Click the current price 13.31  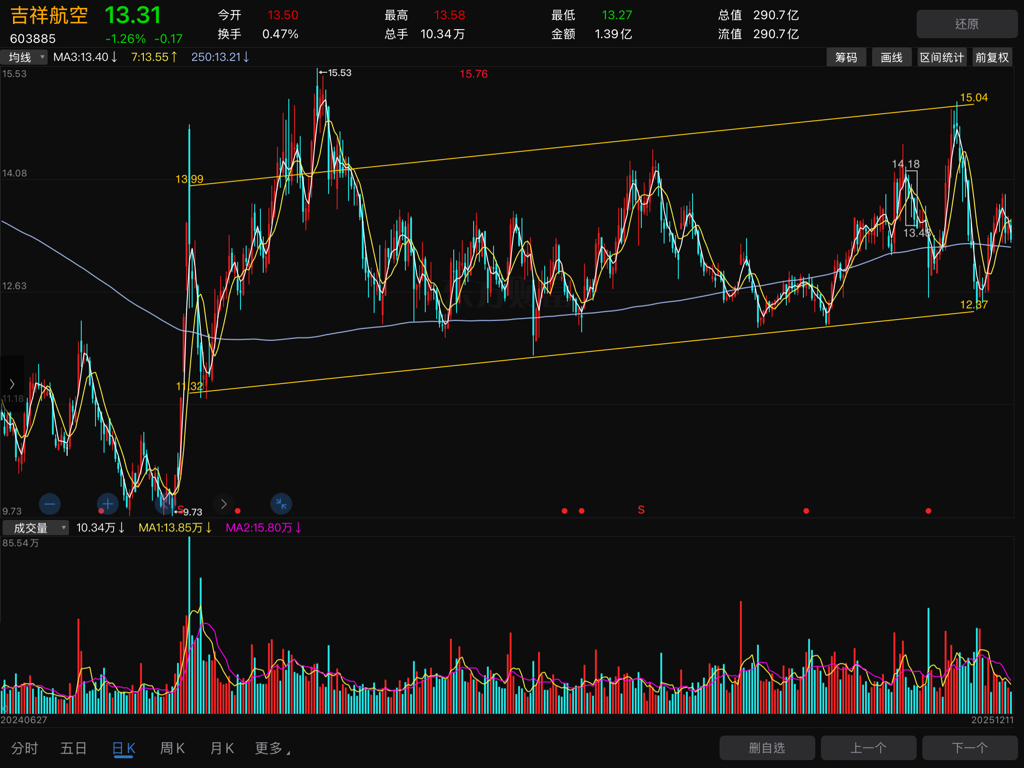tap(133, 14)
